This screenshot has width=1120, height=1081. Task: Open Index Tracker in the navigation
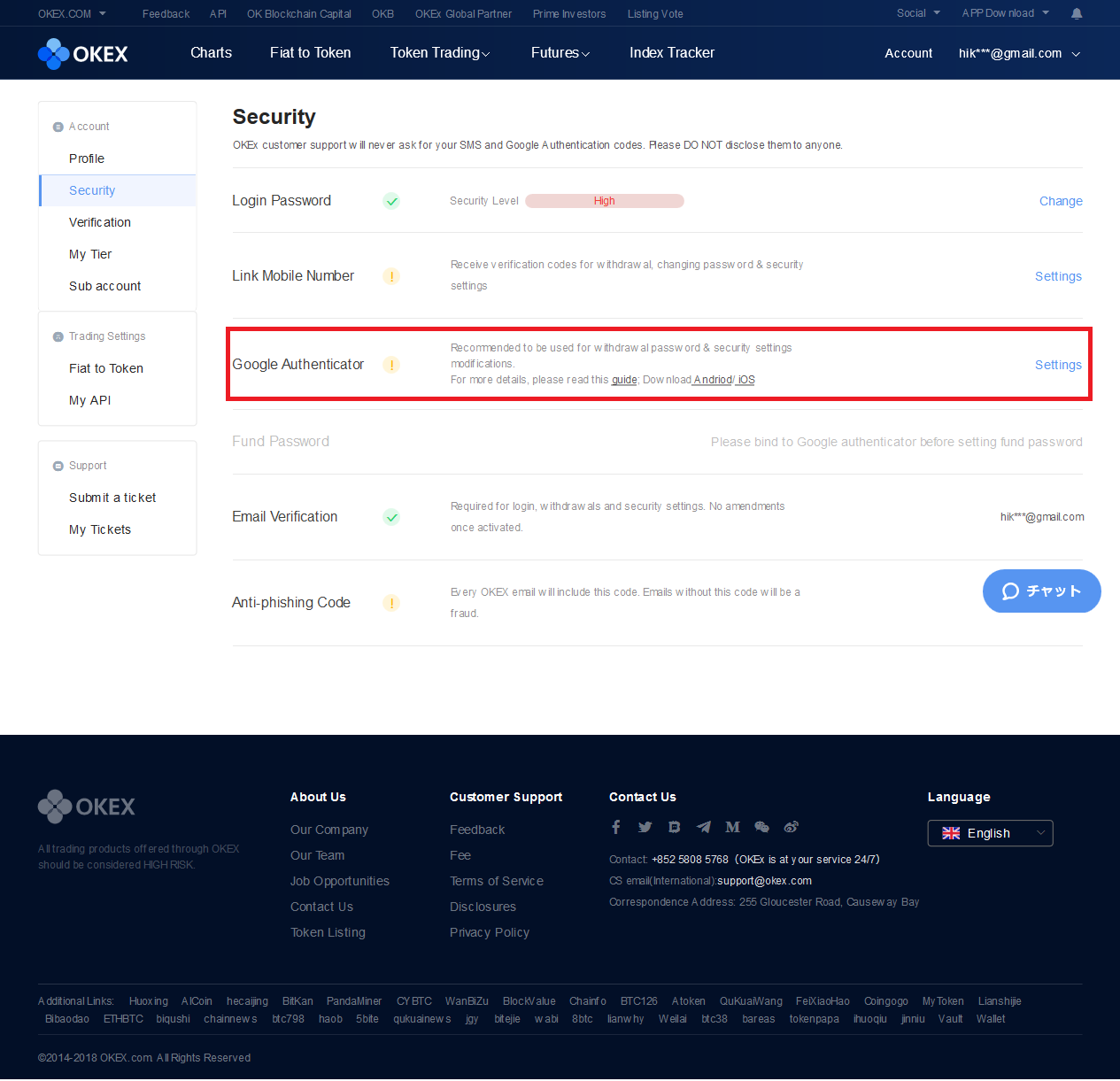672,53
